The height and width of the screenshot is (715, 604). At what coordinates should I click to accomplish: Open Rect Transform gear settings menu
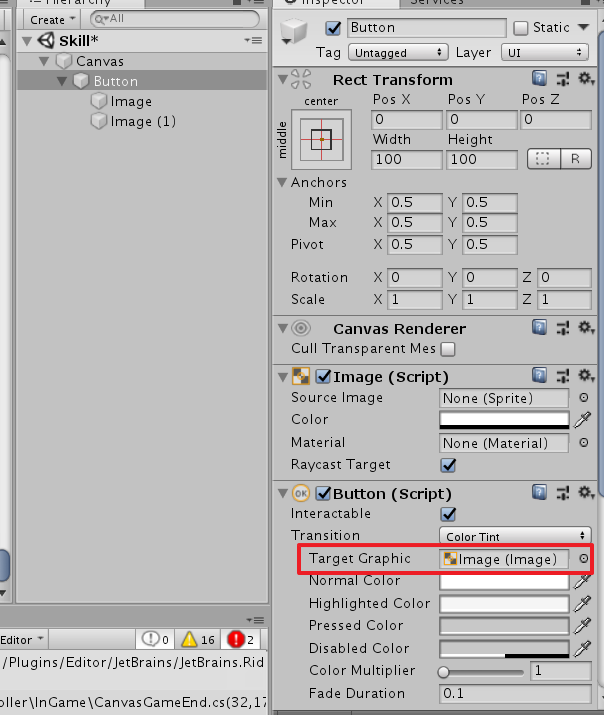[x=586, y=79]
